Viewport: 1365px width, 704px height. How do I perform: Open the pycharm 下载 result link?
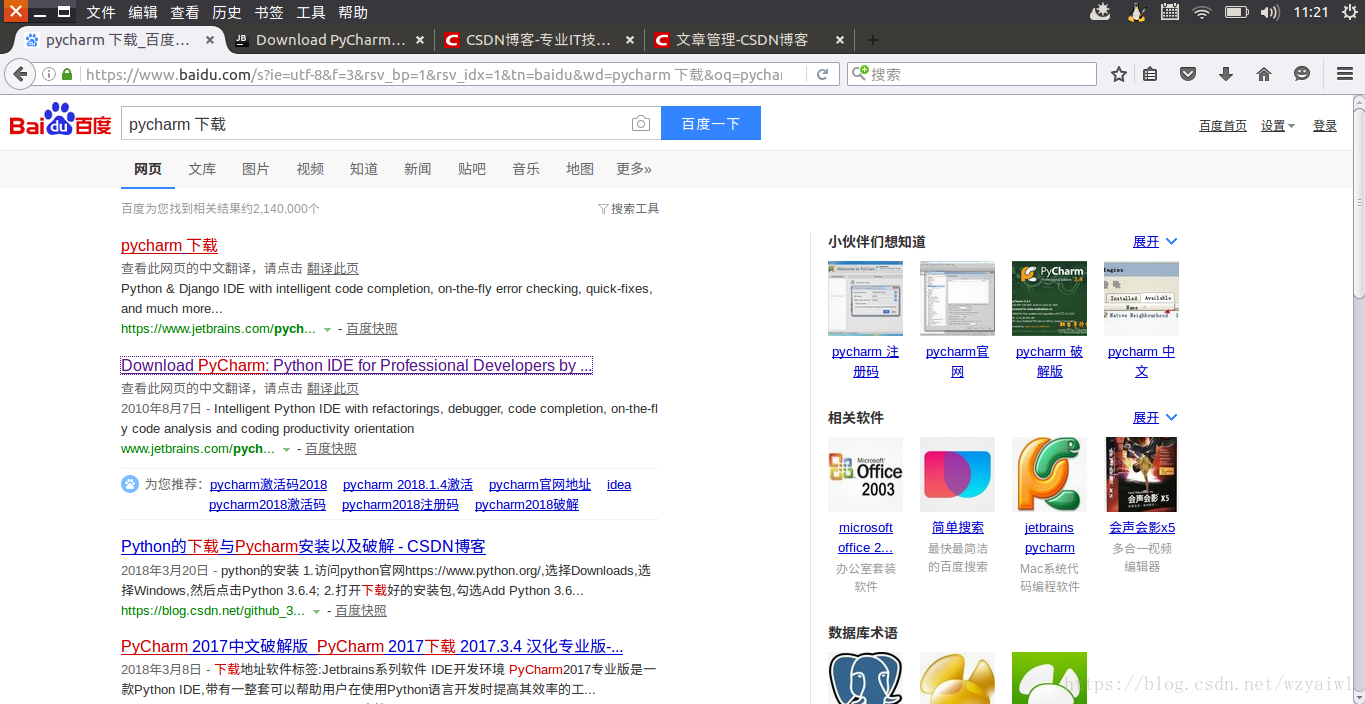(169, 245)
